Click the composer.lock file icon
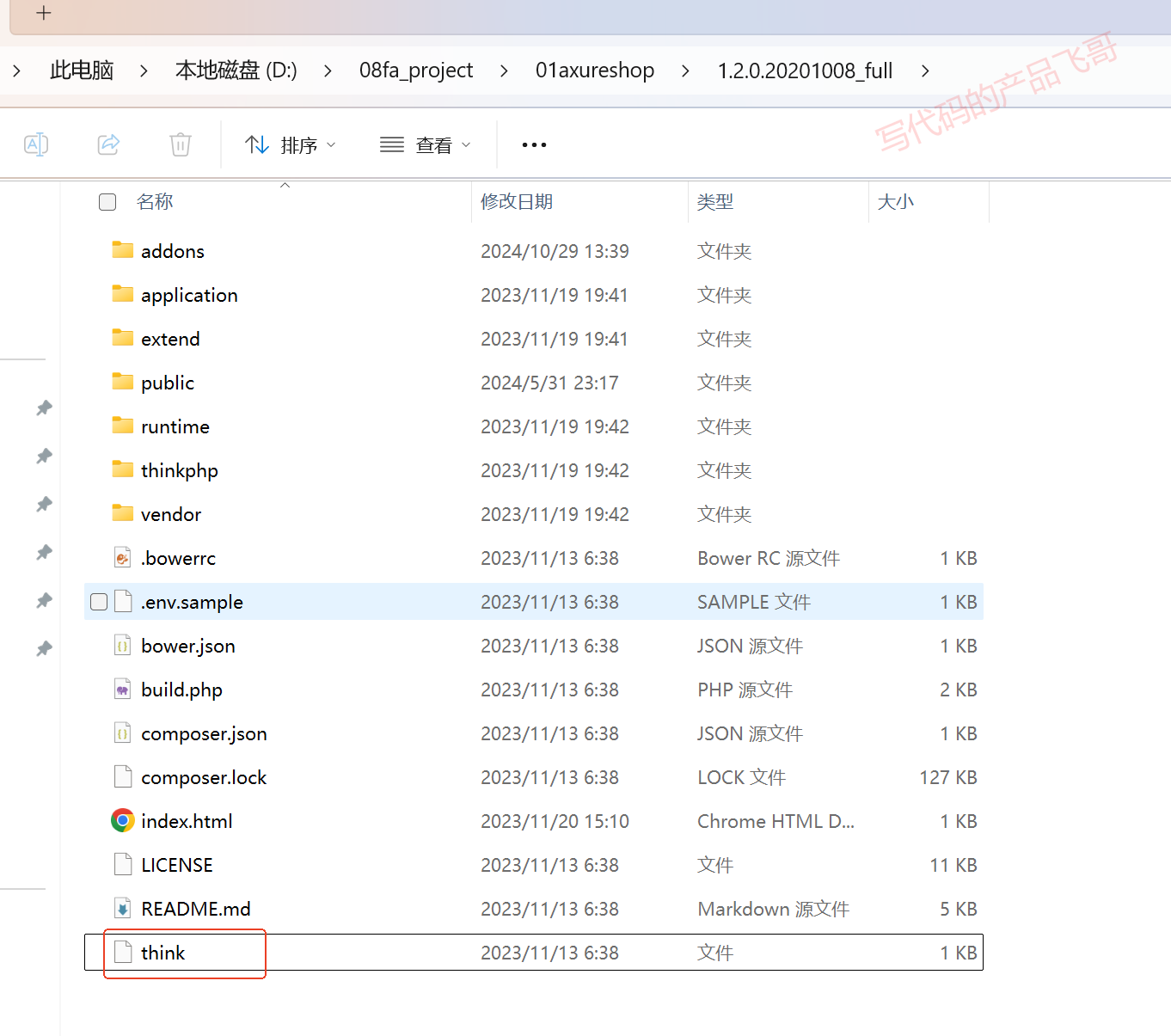This screenshot has width=1171, height=1036. [x=123, y=777]
